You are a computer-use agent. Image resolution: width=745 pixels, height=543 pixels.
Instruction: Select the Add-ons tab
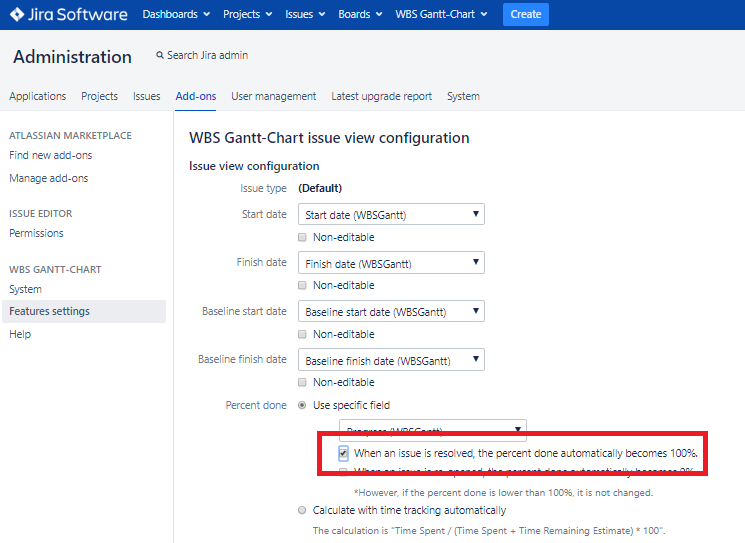(x=196, y=96)
